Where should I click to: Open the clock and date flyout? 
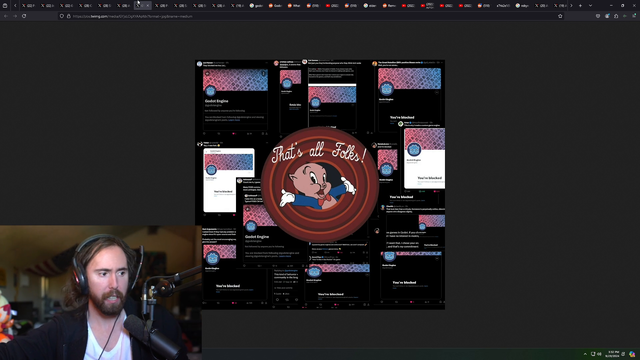[613, 354]
